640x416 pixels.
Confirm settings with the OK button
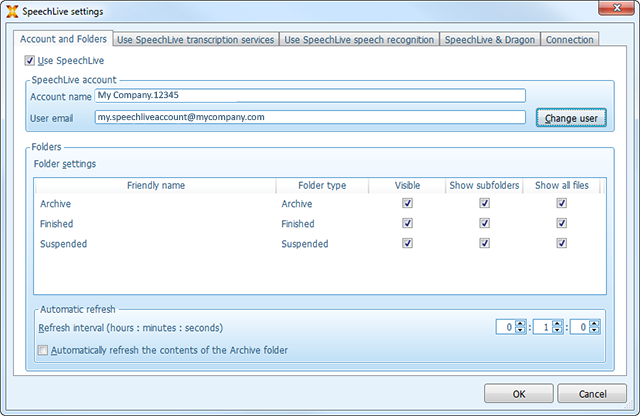(519, 394)
